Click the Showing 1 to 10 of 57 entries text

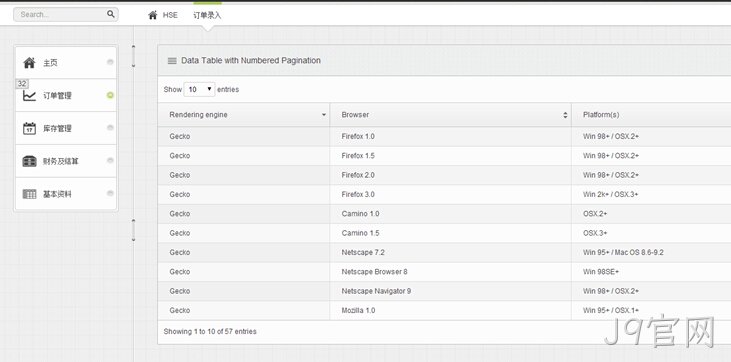tap(210, 332)
